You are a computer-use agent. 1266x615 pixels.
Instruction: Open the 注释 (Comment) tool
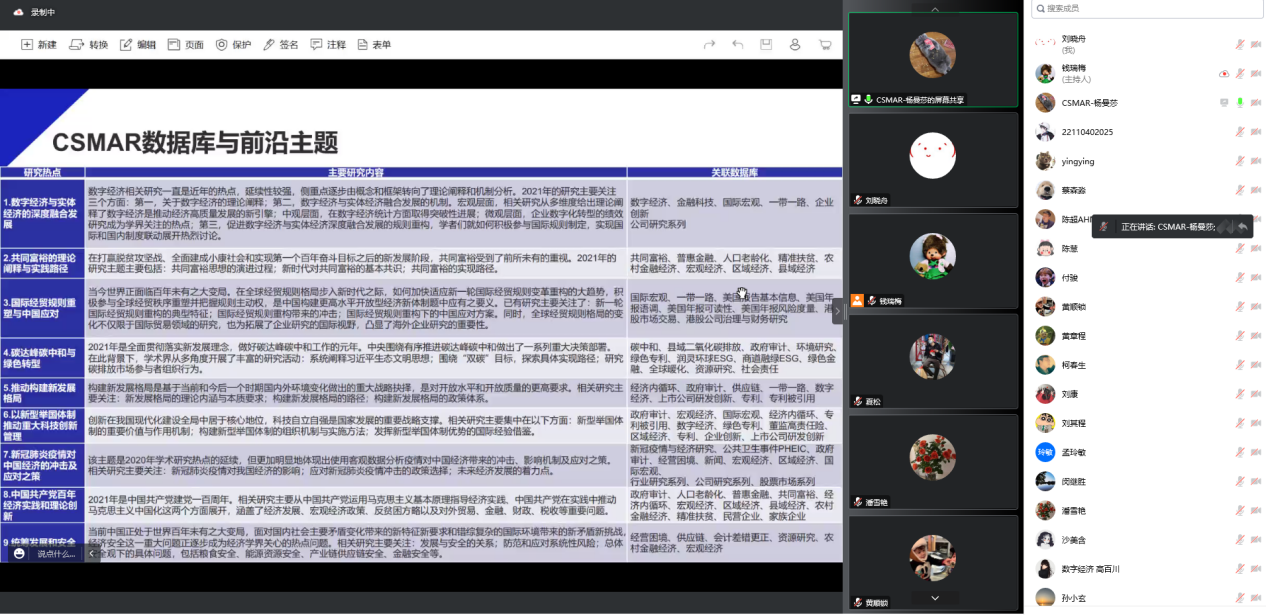pos(328,45)
